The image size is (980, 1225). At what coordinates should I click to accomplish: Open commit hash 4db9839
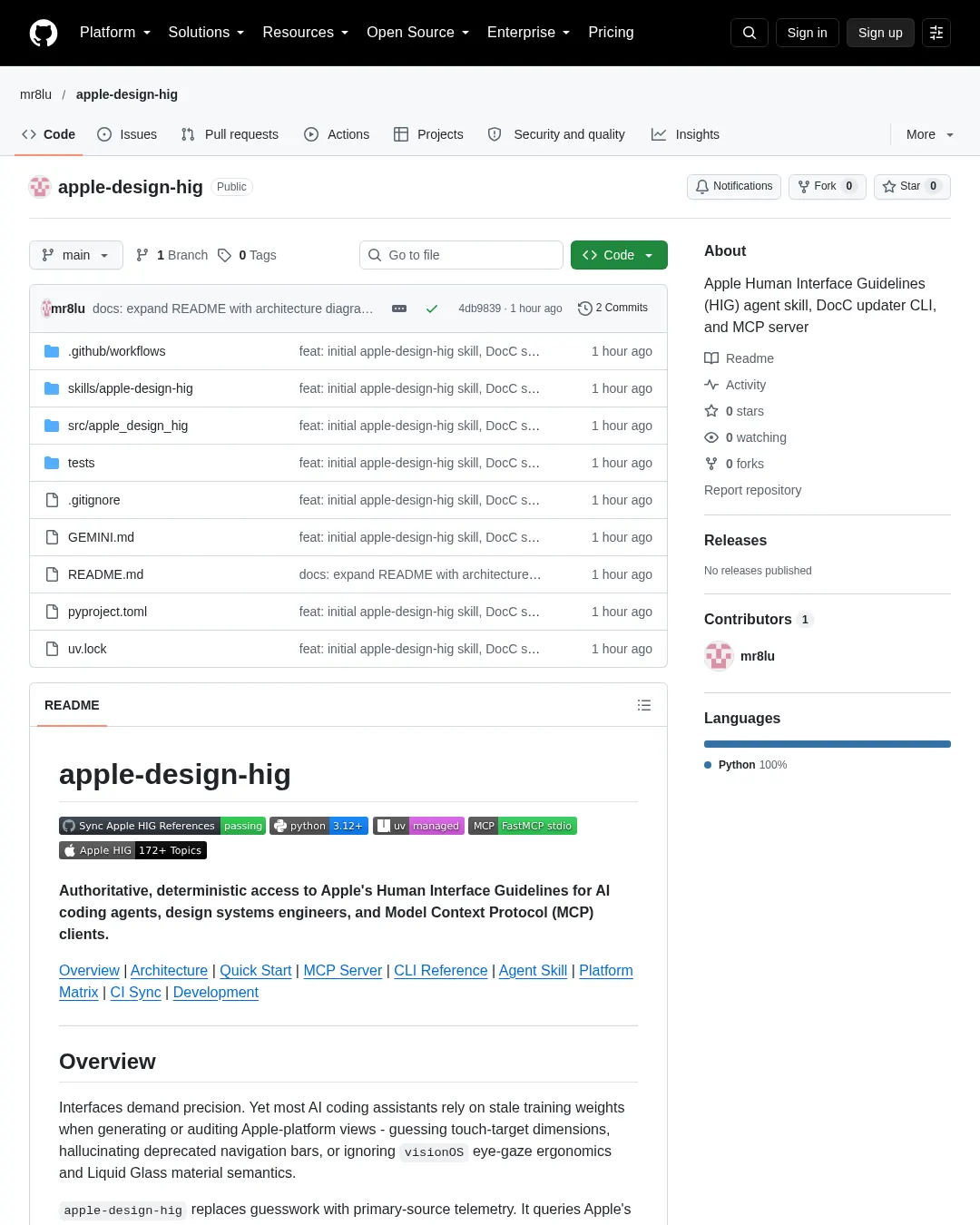point(479,309)
